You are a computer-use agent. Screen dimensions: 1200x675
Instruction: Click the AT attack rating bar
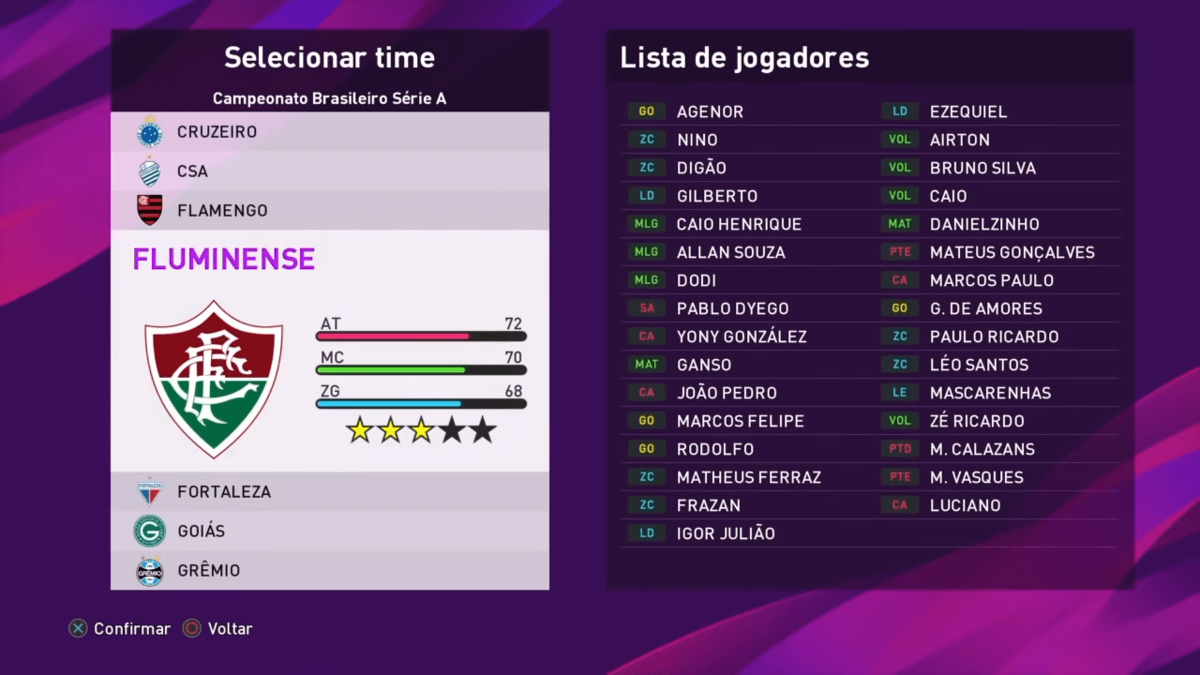[x=421, y=336]
